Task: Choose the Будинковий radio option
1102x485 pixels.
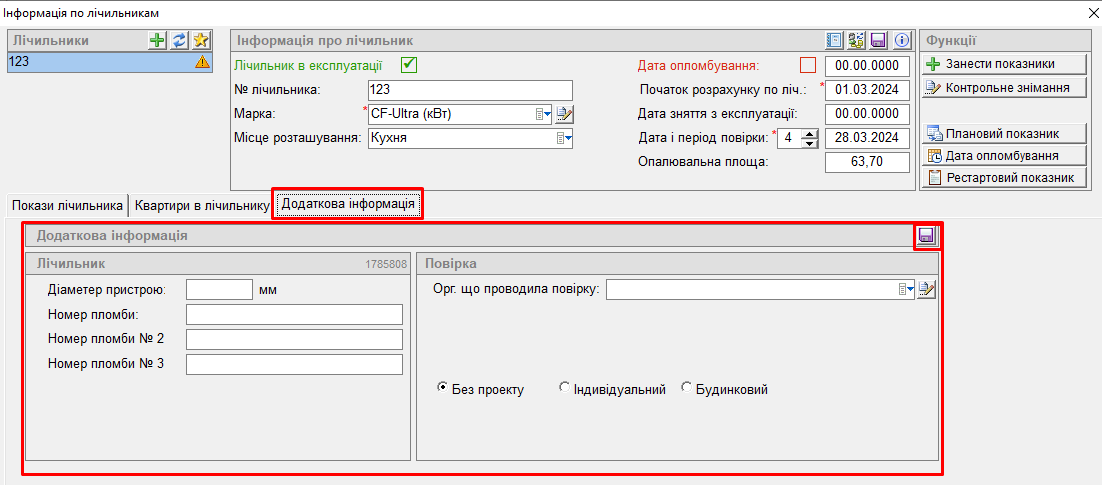Action: (687, 389)
